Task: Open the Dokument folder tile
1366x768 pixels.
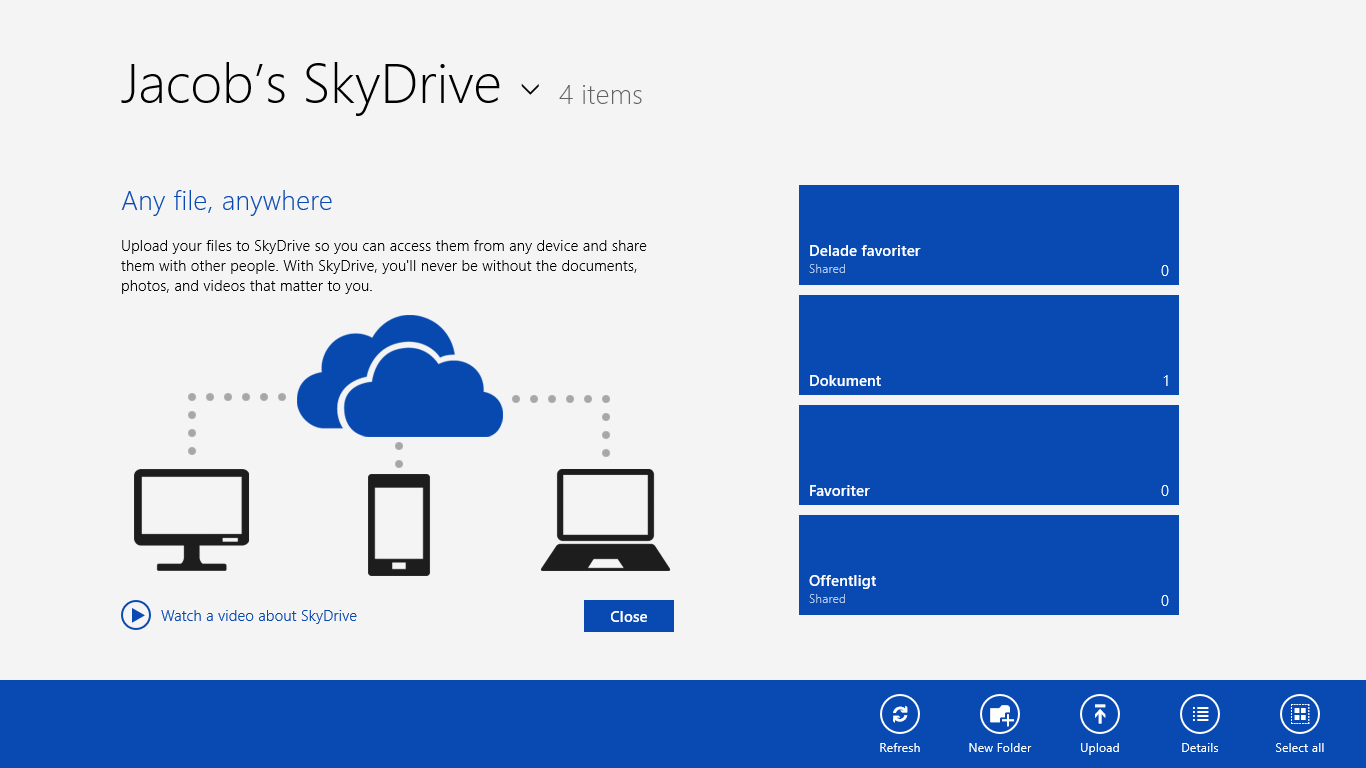Action: pos(988,345)
